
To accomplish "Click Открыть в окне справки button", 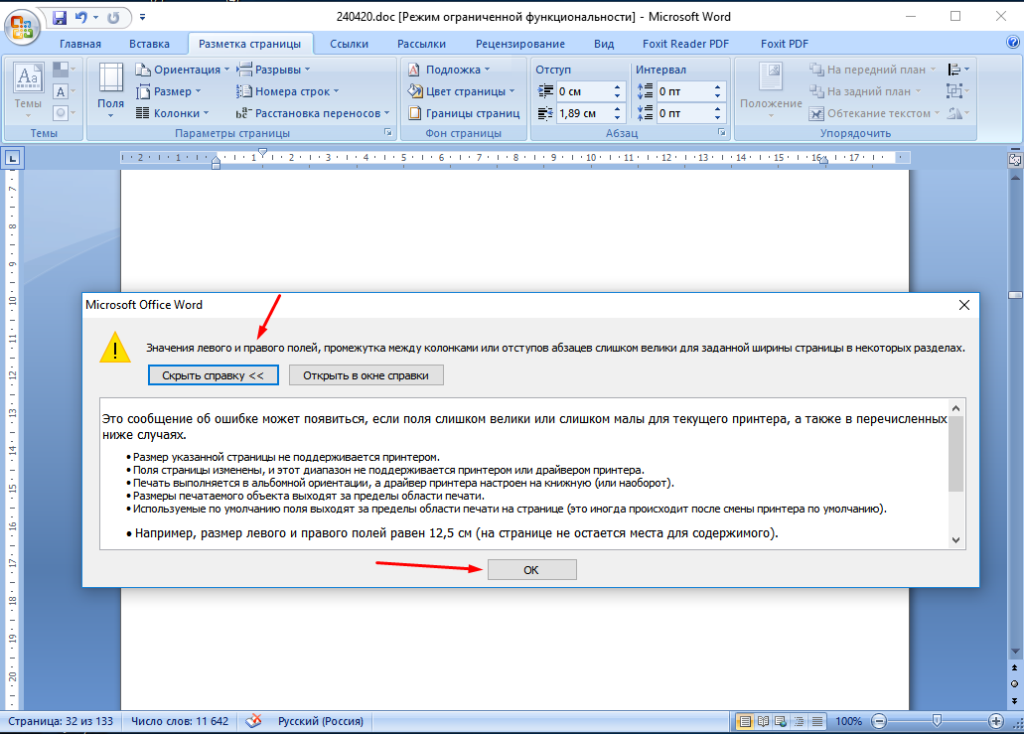I will pos(366,375).
